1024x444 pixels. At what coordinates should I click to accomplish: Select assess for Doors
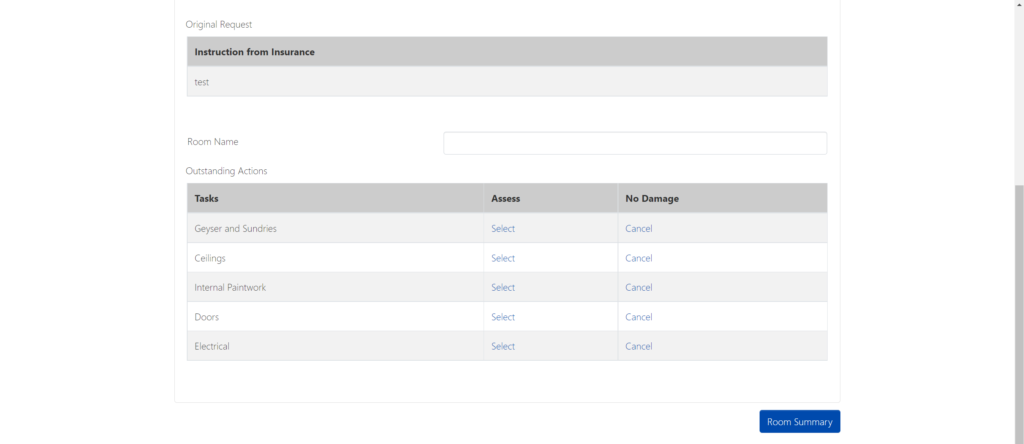tap(503, 317)
